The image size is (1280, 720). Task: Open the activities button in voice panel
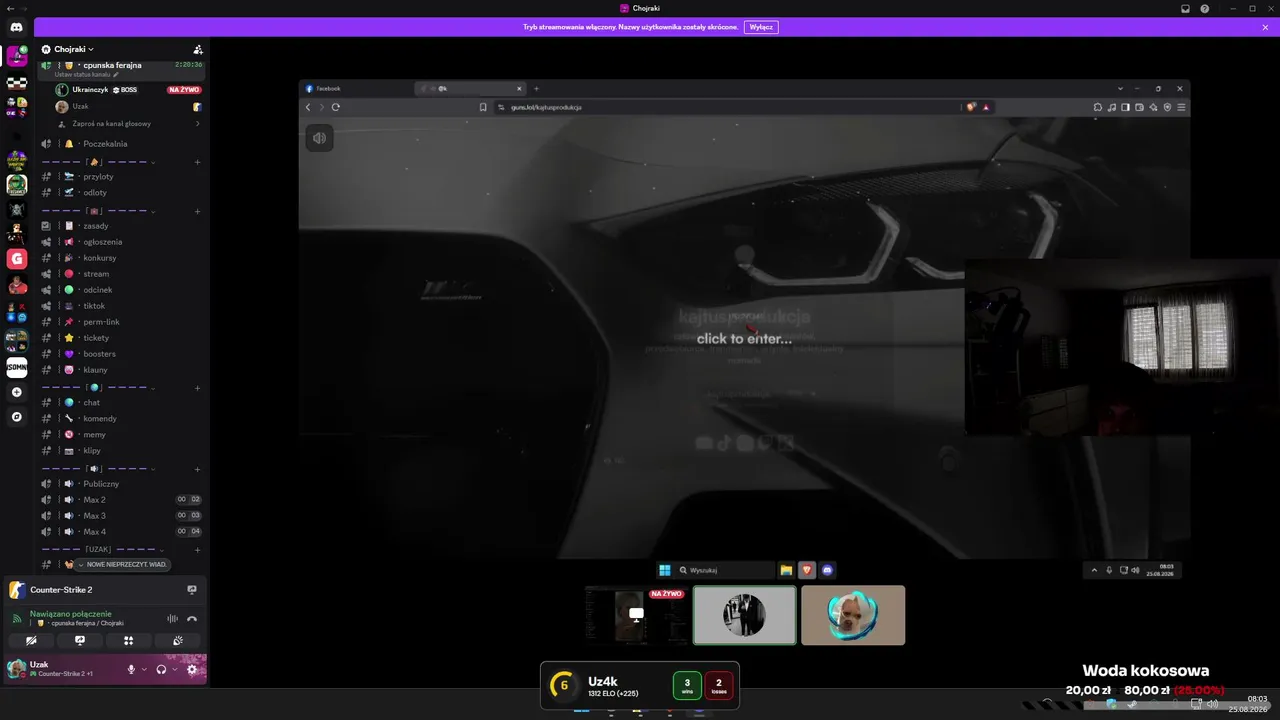(128, 640)
